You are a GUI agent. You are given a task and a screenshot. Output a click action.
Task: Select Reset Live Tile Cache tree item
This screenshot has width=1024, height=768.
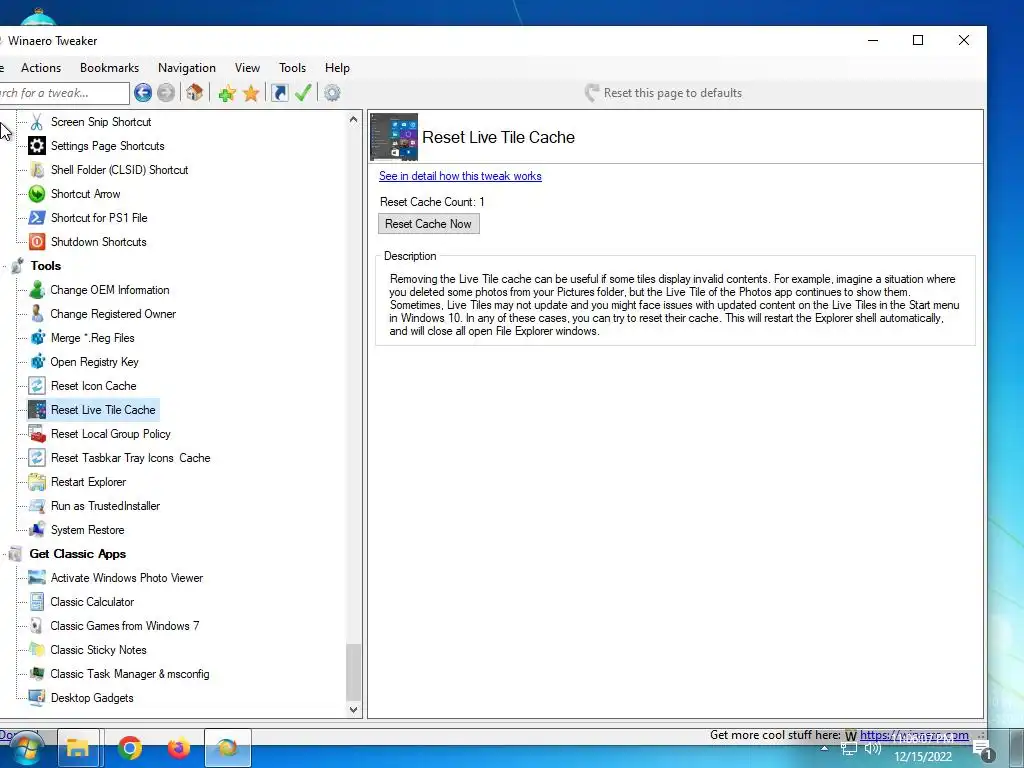(103, 410)
